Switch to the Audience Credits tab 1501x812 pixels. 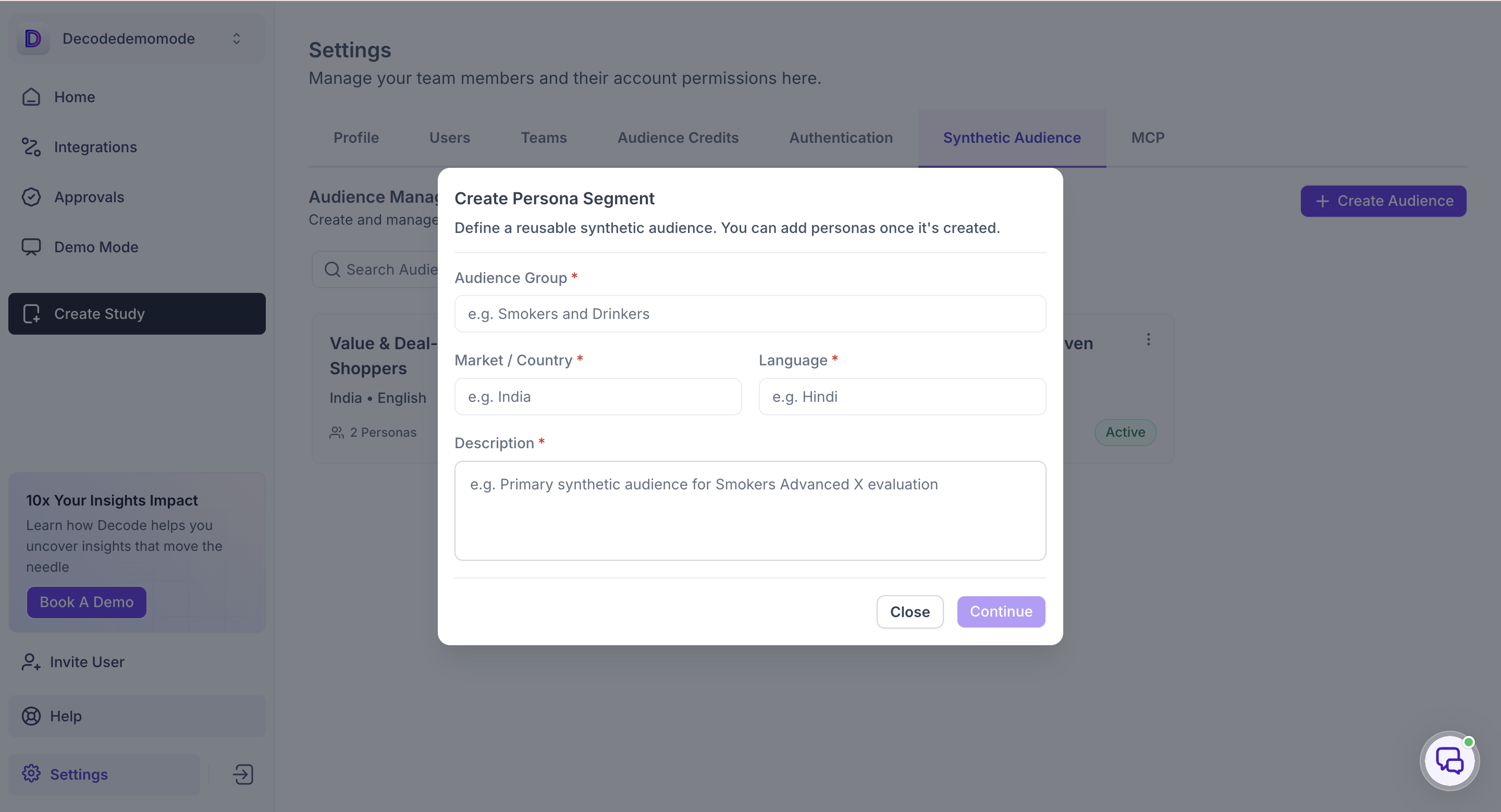[678, 138]
